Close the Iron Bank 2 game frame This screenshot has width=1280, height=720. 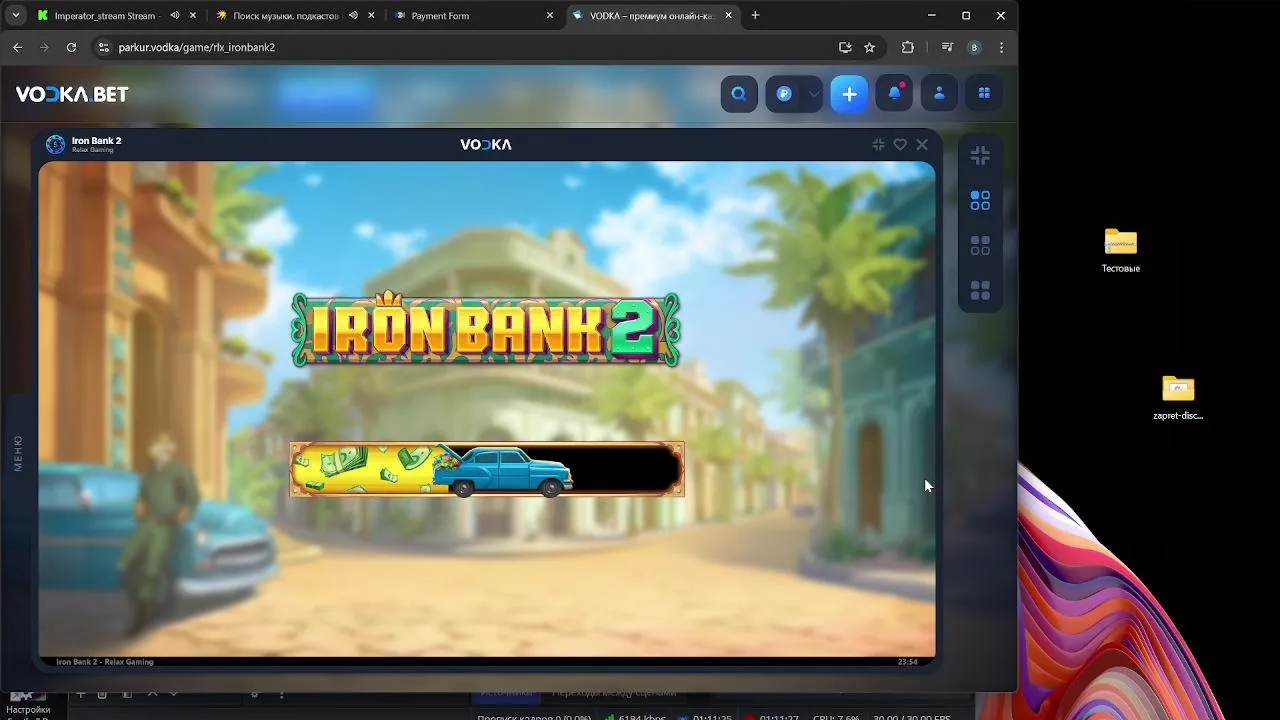pos(922,145)
